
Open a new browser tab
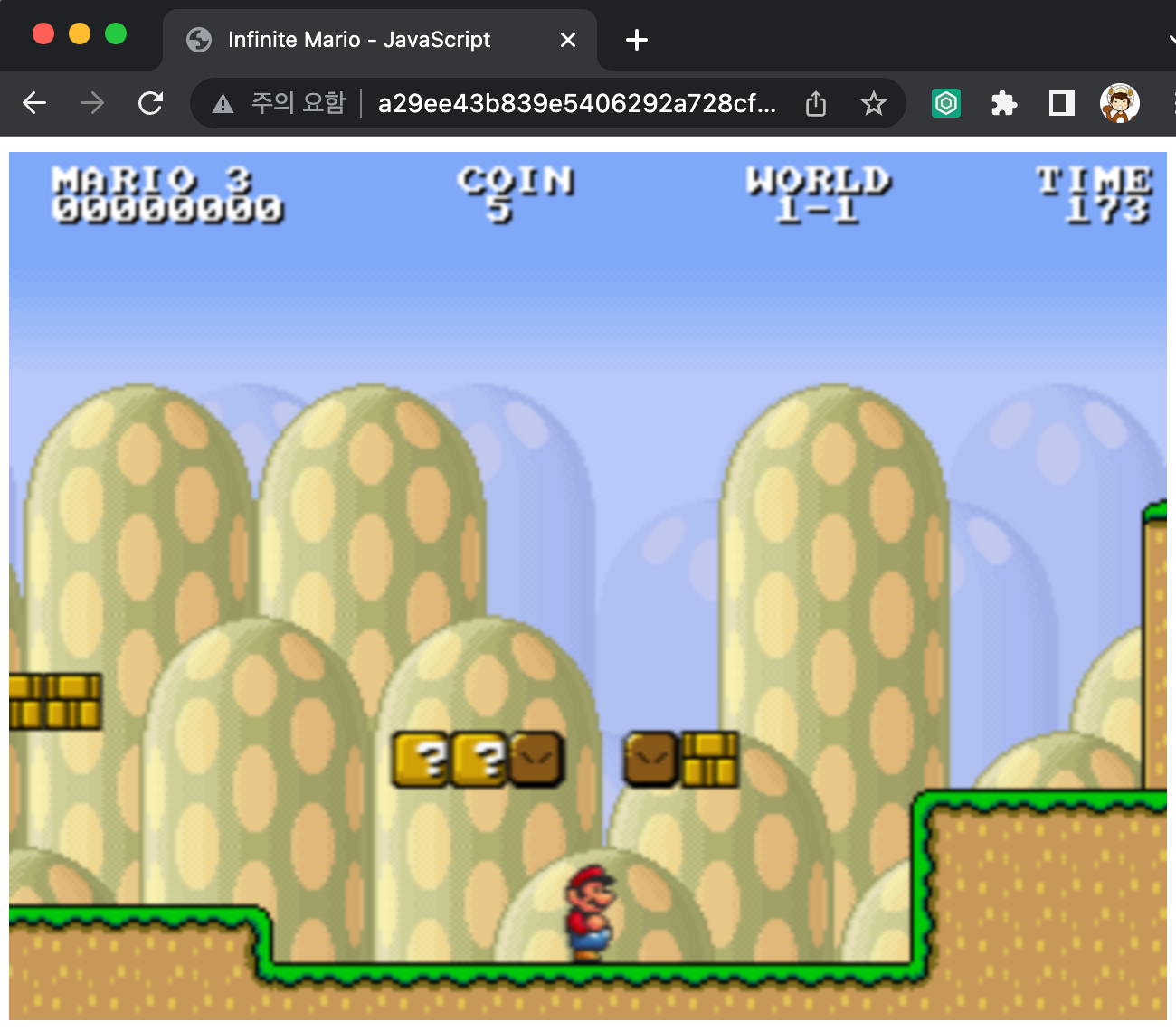[x=637, y=40]
